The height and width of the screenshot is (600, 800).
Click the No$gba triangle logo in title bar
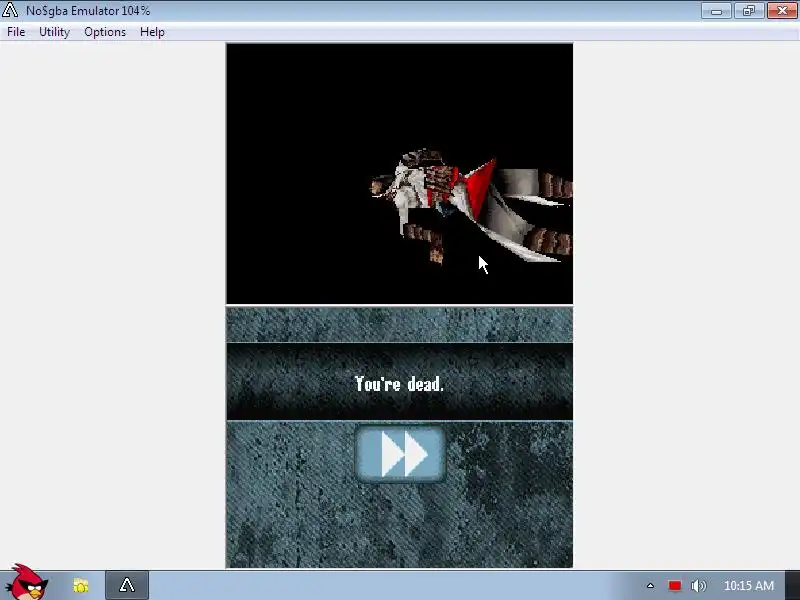[10, 10]
